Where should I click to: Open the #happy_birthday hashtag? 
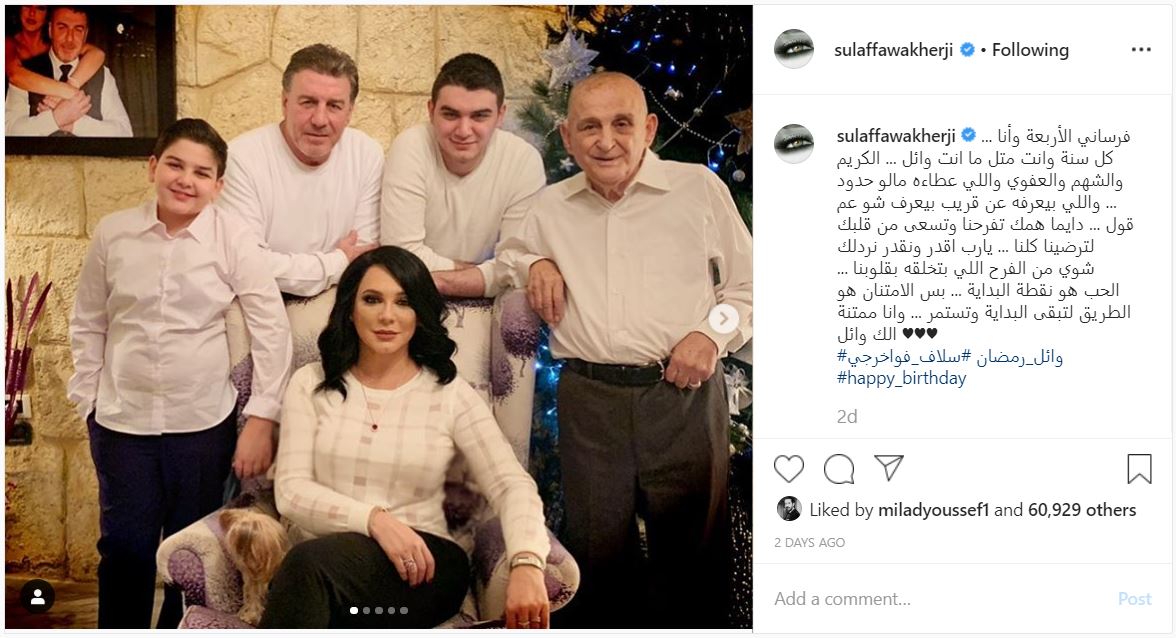902,378
